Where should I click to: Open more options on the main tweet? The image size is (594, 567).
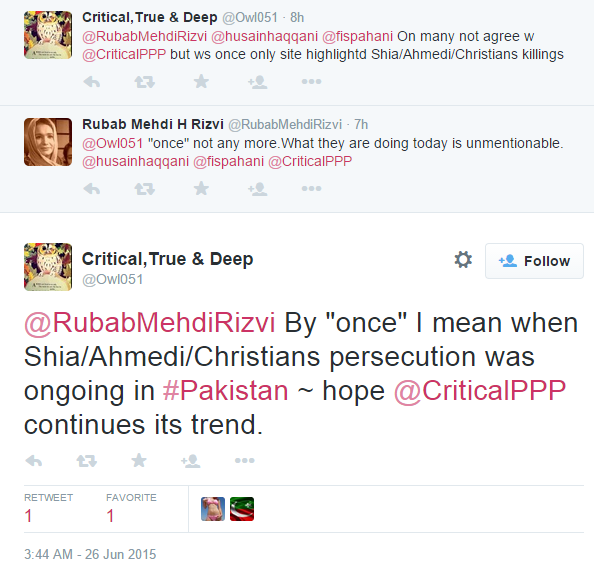244,461
